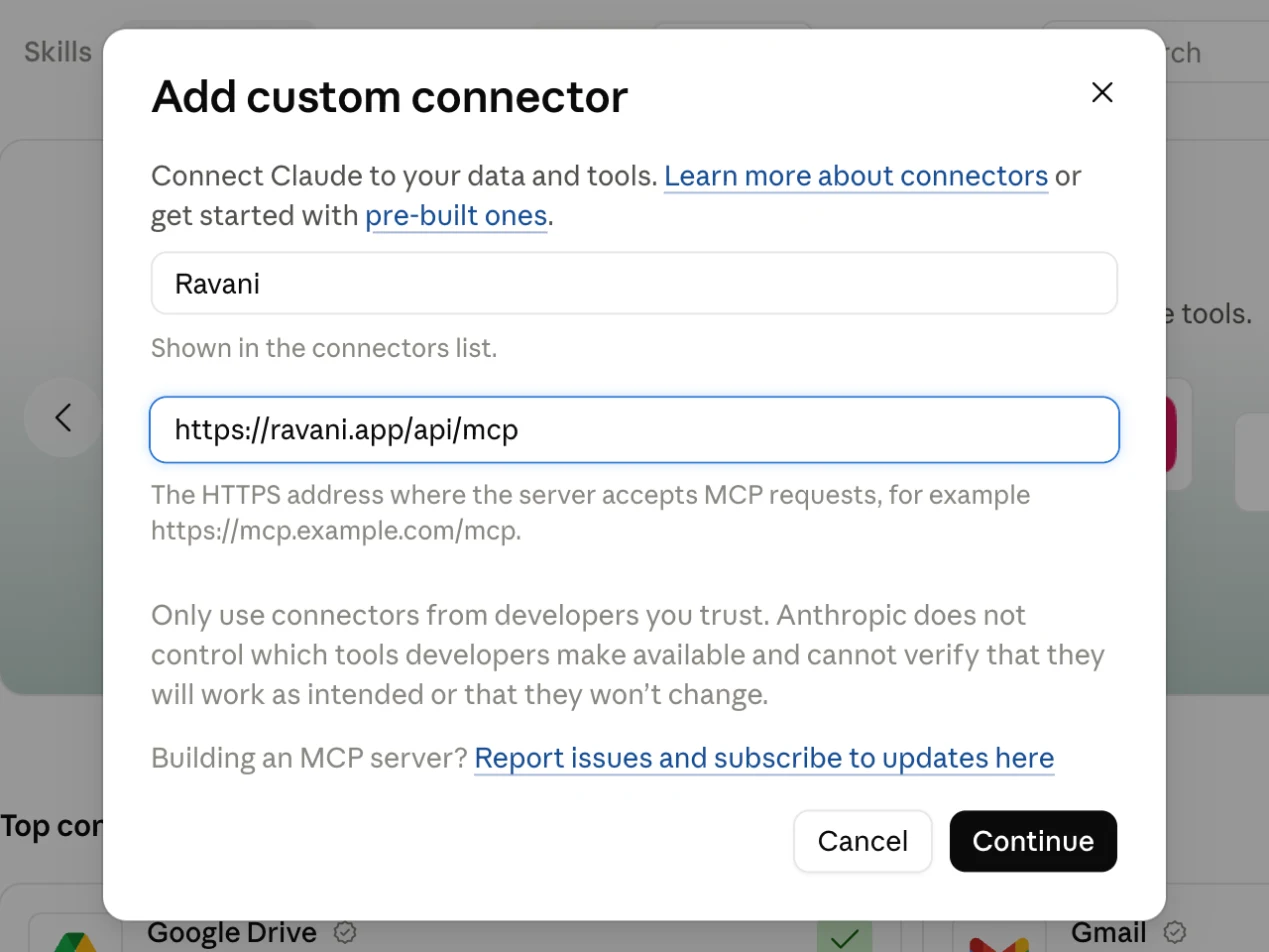Click the green checkmark on Google Drive

click(845, 936)
